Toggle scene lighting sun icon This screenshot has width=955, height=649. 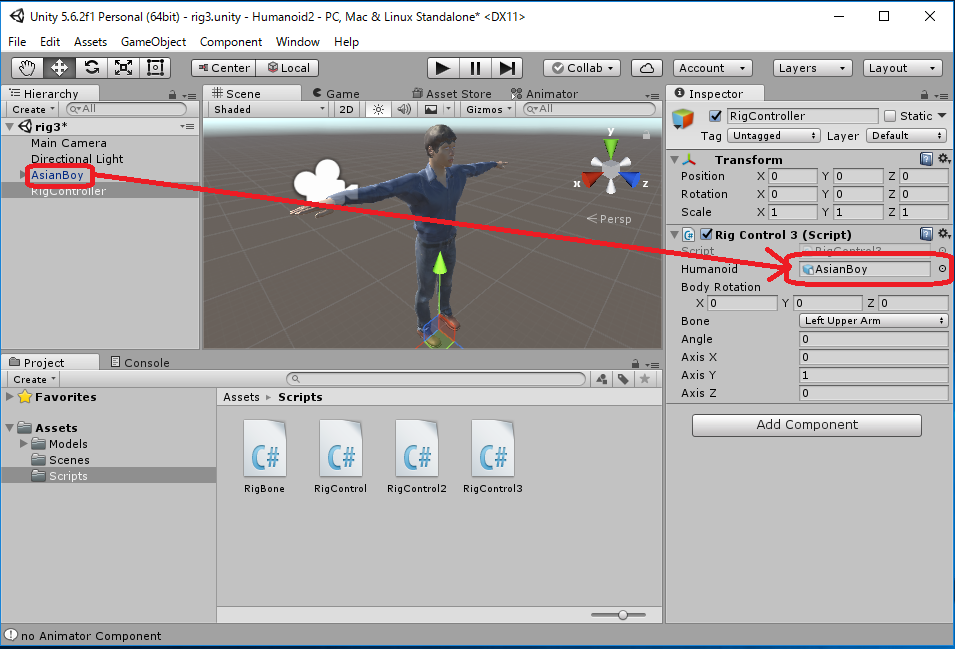tap(378, 109)
